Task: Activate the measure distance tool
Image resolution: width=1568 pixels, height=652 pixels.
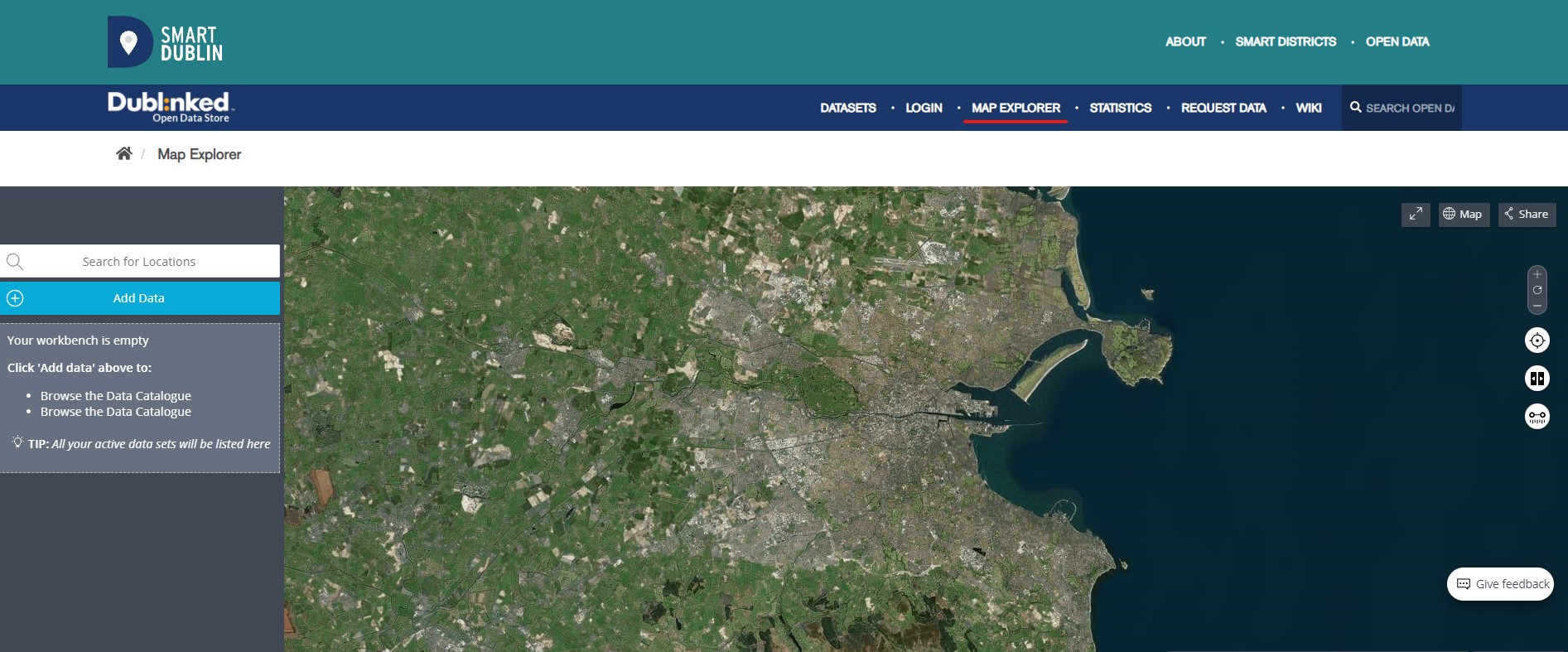Action: (1537, 416)
